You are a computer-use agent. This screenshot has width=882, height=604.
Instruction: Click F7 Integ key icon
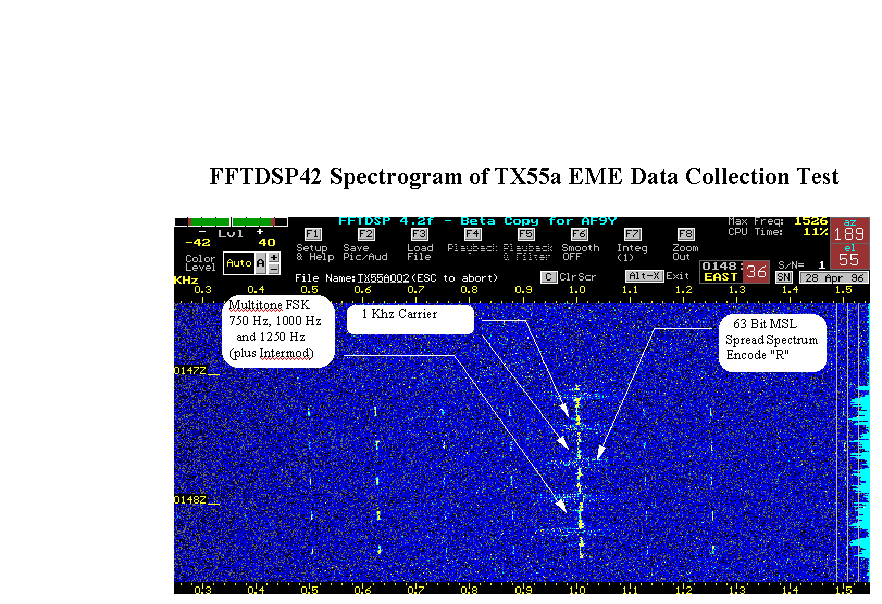click(x=632, y=233)
